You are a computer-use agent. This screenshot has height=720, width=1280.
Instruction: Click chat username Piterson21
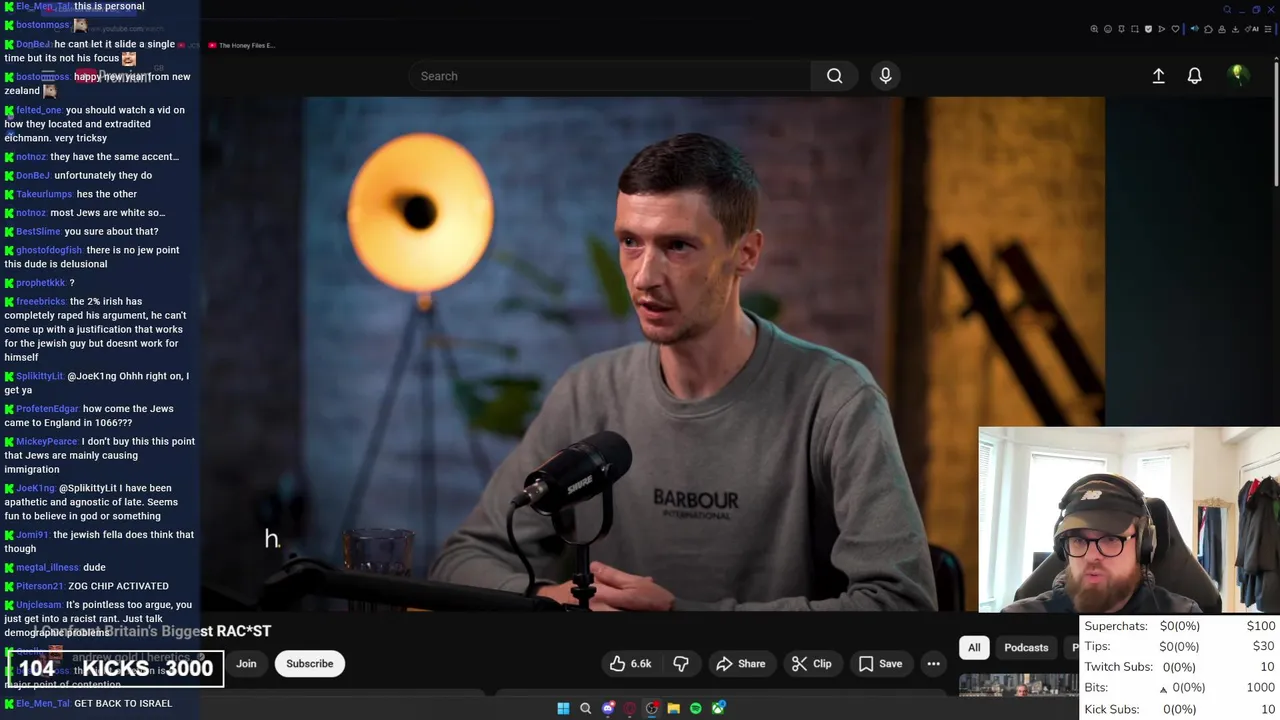[x=40, y=586]
